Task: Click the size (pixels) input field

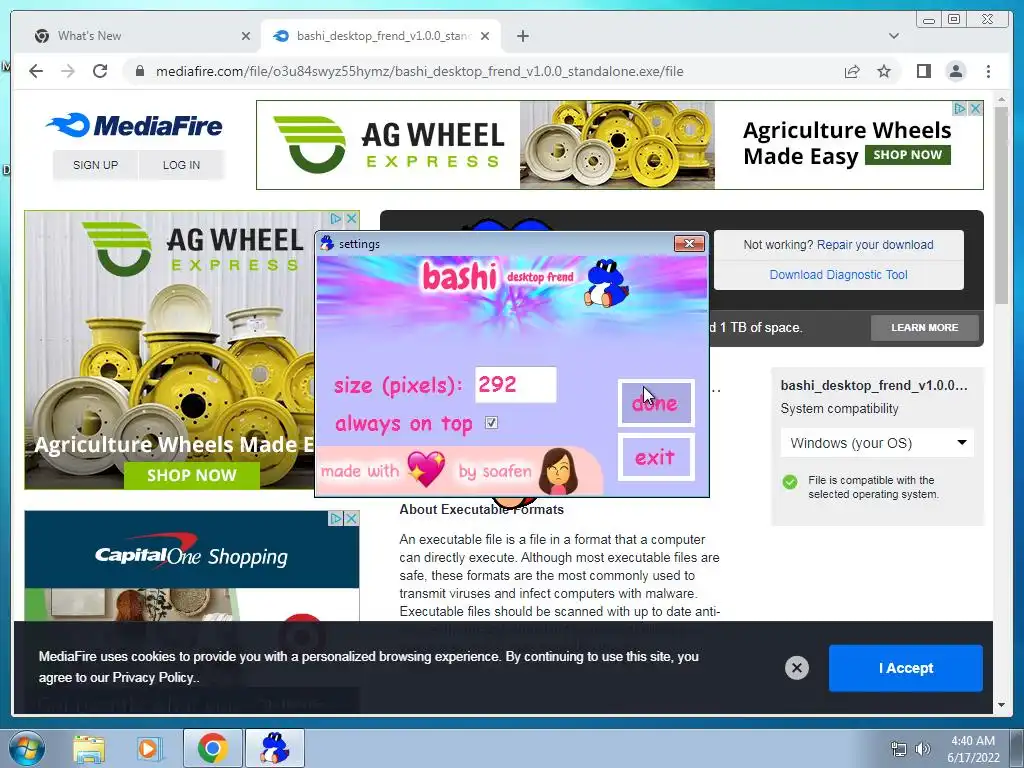Action: click(515, 384)
